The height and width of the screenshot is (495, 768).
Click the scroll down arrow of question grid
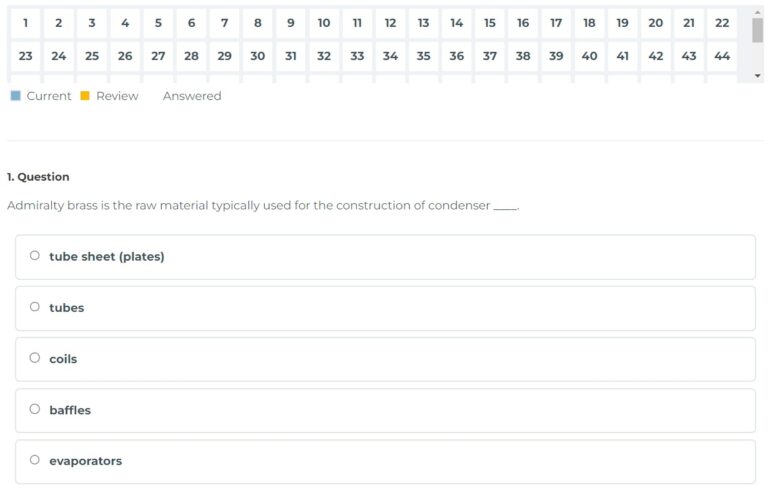click(757, 75)
